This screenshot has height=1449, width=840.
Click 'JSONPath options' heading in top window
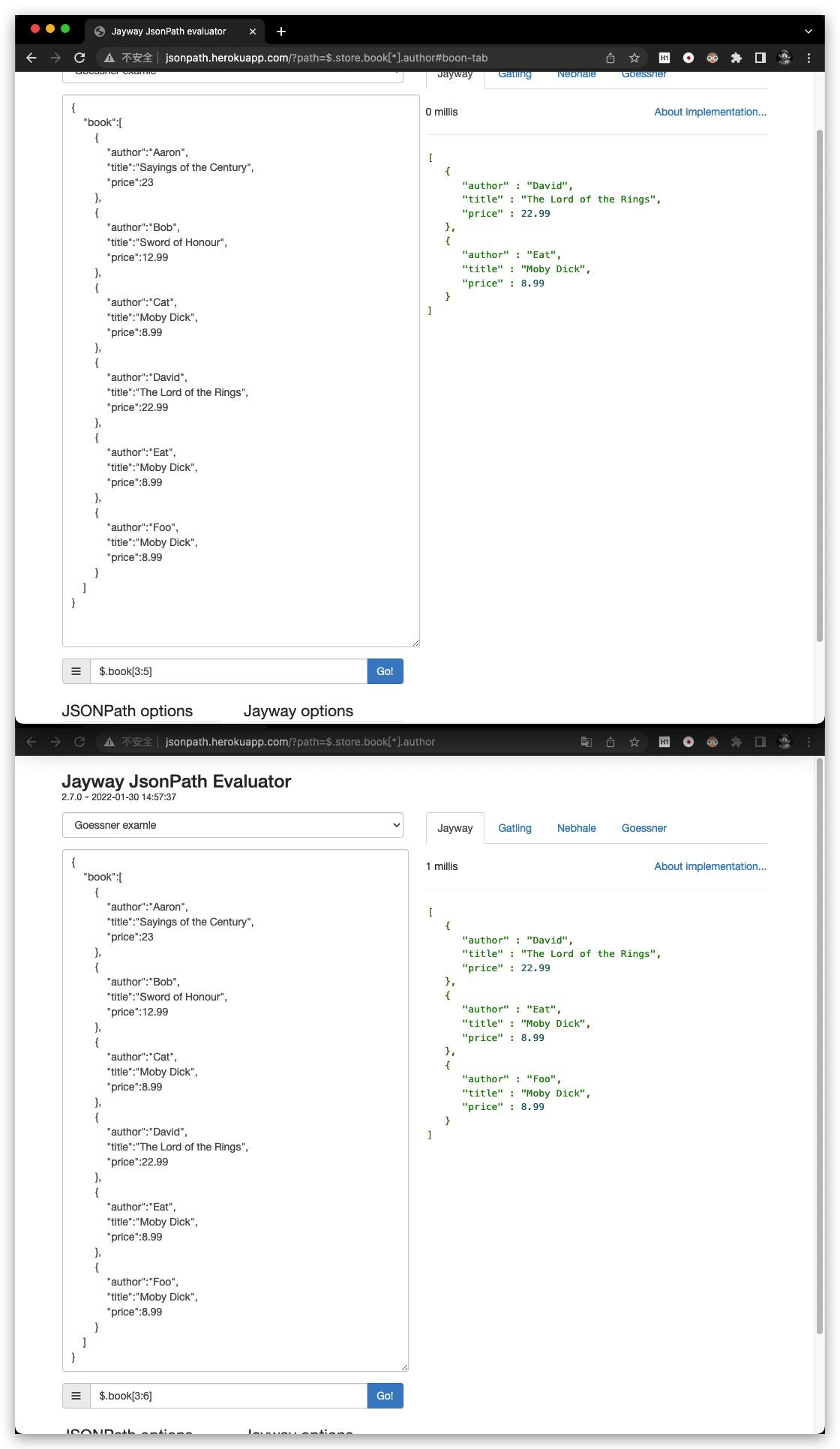(x=127, y=711)
